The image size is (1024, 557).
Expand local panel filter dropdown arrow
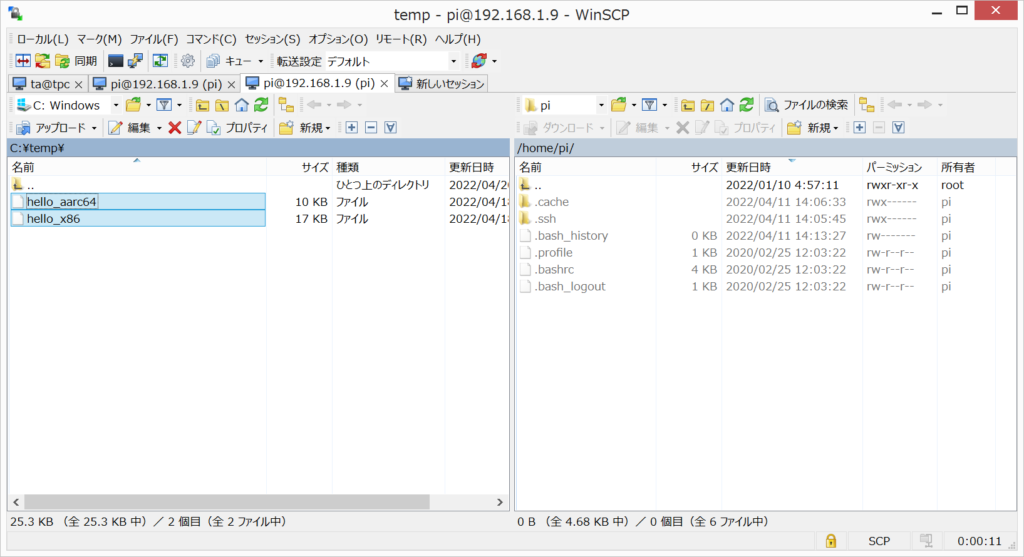(x=180, y=105)
